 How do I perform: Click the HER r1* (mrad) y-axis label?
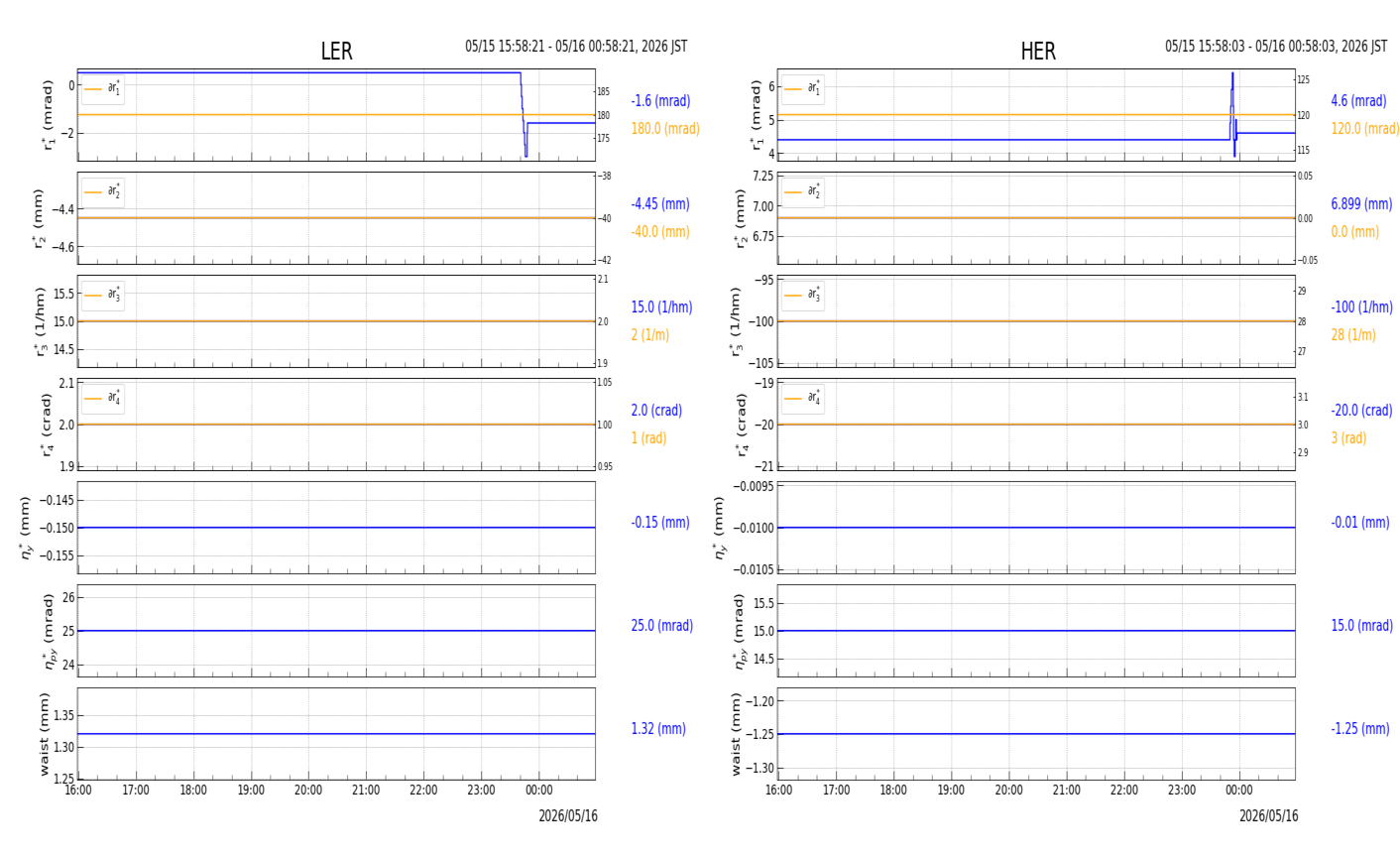point(756,115)
